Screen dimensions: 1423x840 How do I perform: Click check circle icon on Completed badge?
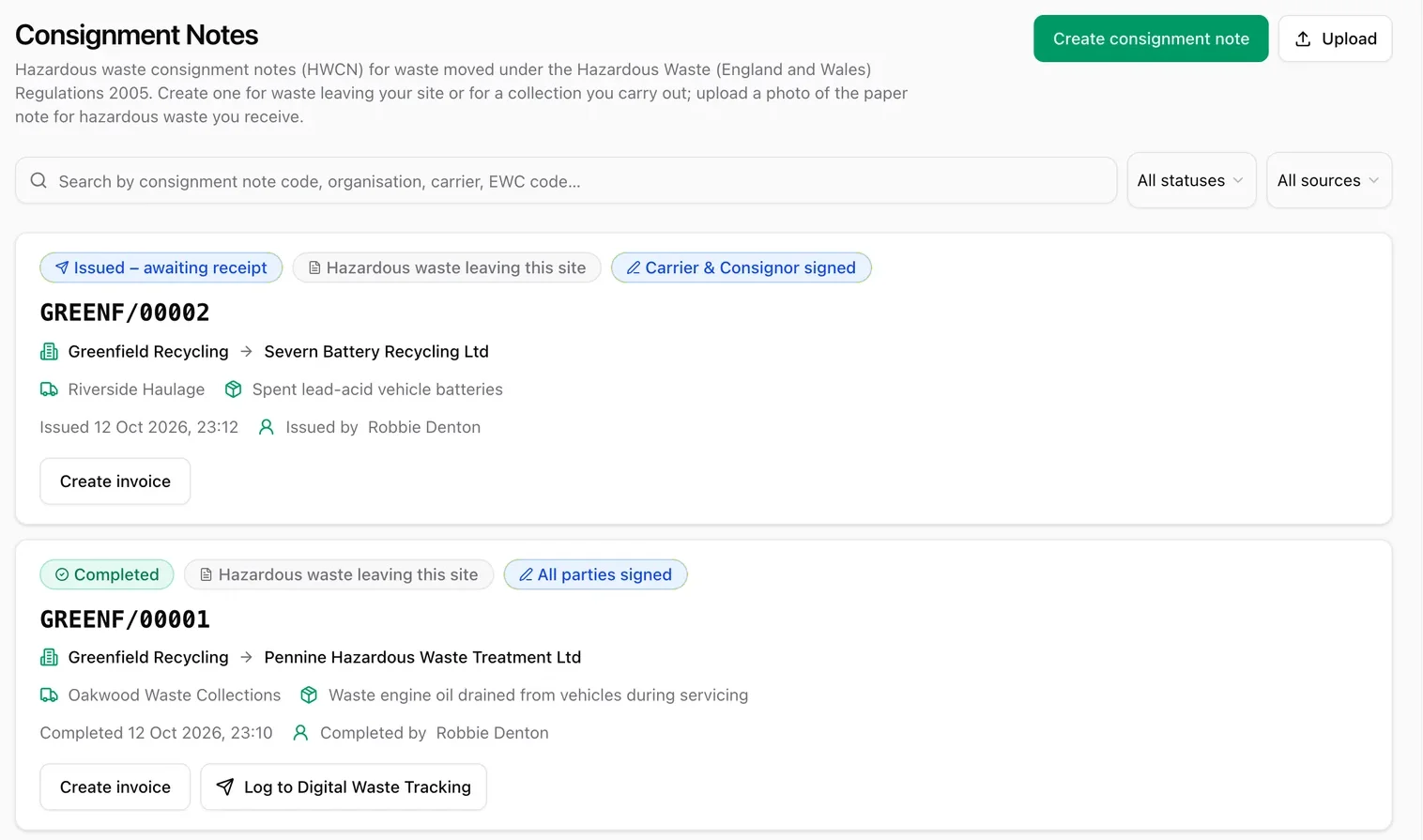click(x=62, y=574)
